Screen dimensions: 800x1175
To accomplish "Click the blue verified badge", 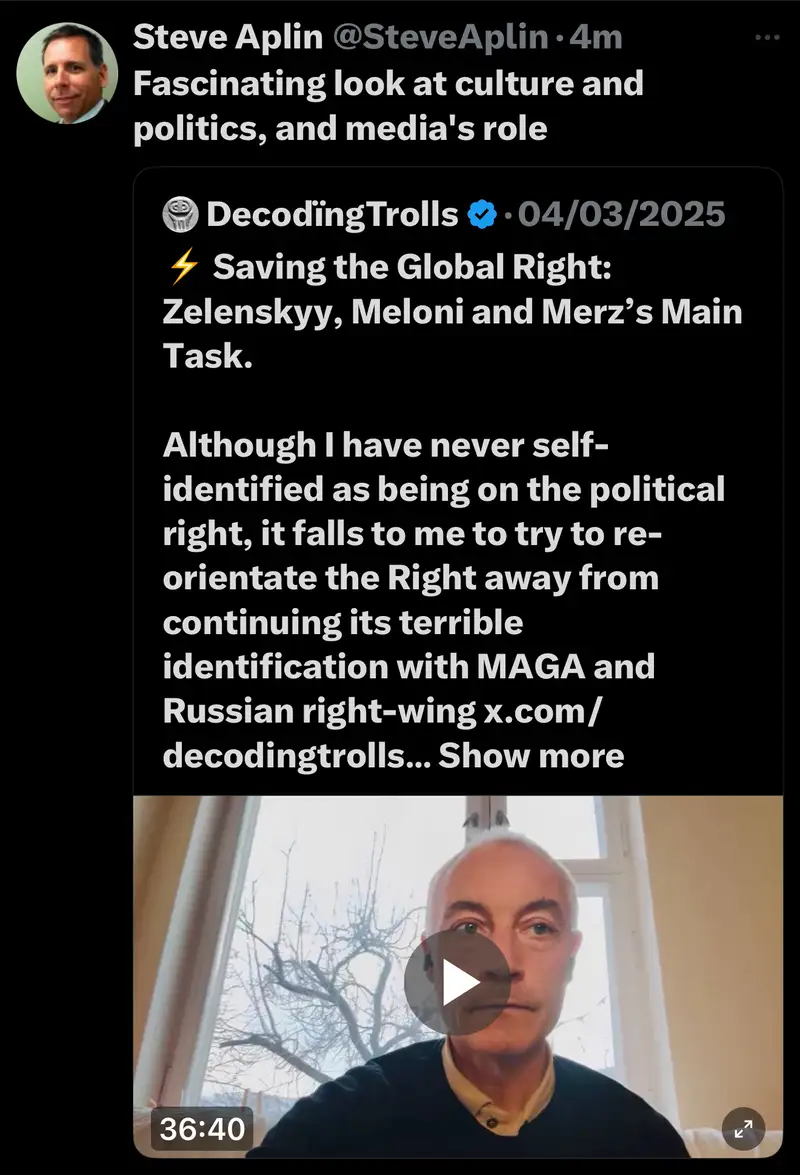I will [x=482, y=214].
